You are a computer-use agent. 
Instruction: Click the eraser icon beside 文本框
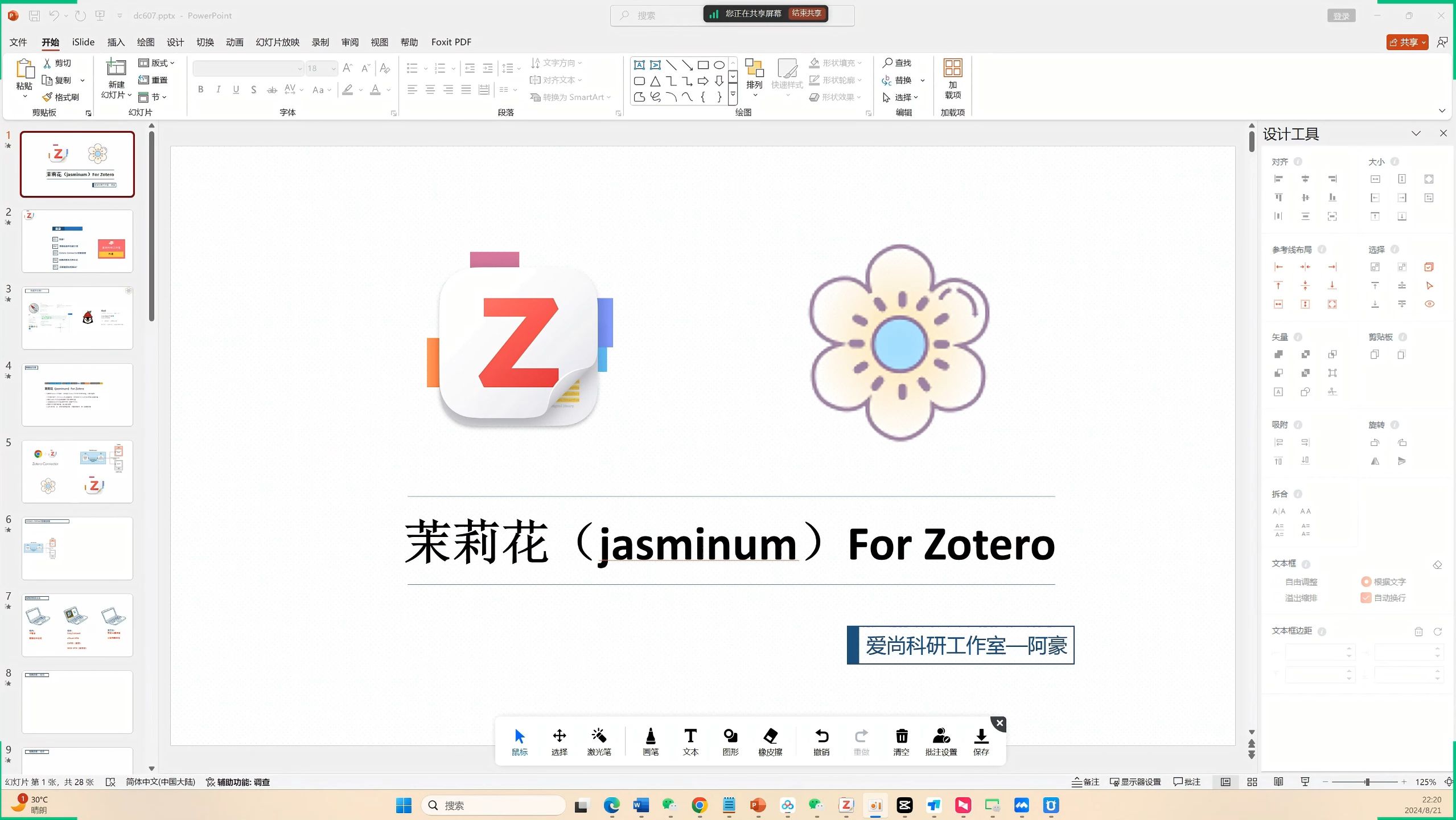[1437, 564]
